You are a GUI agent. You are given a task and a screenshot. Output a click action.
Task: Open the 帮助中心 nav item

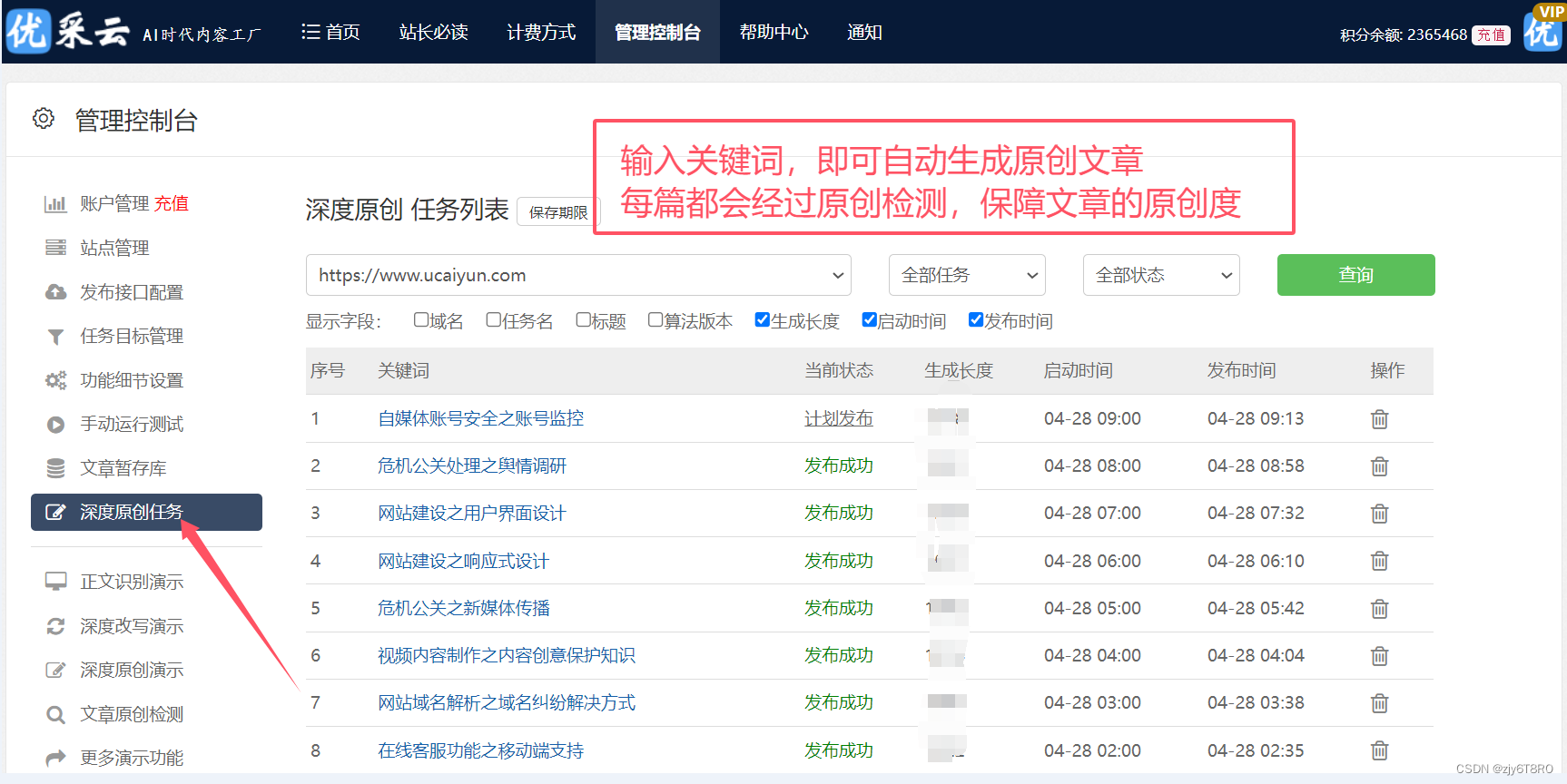tap(774, 32)
